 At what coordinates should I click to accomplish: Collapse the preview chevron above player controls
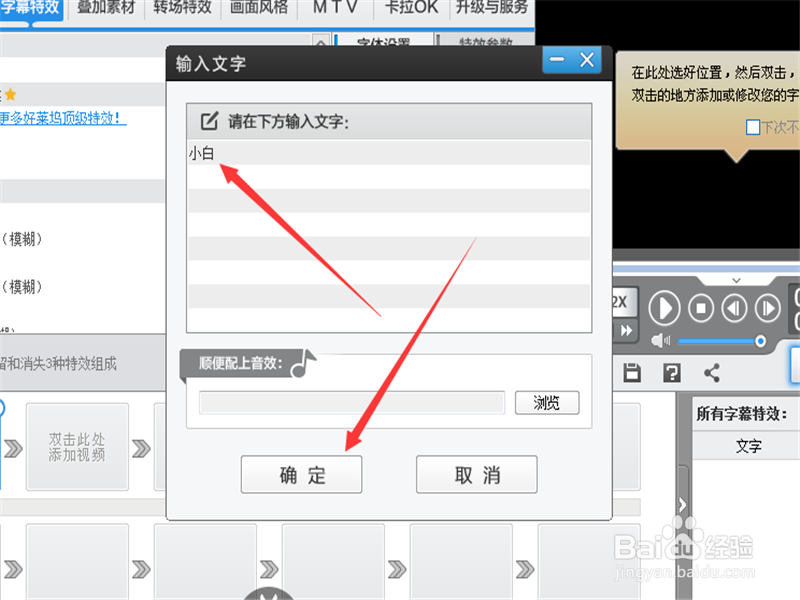point(736,281)
